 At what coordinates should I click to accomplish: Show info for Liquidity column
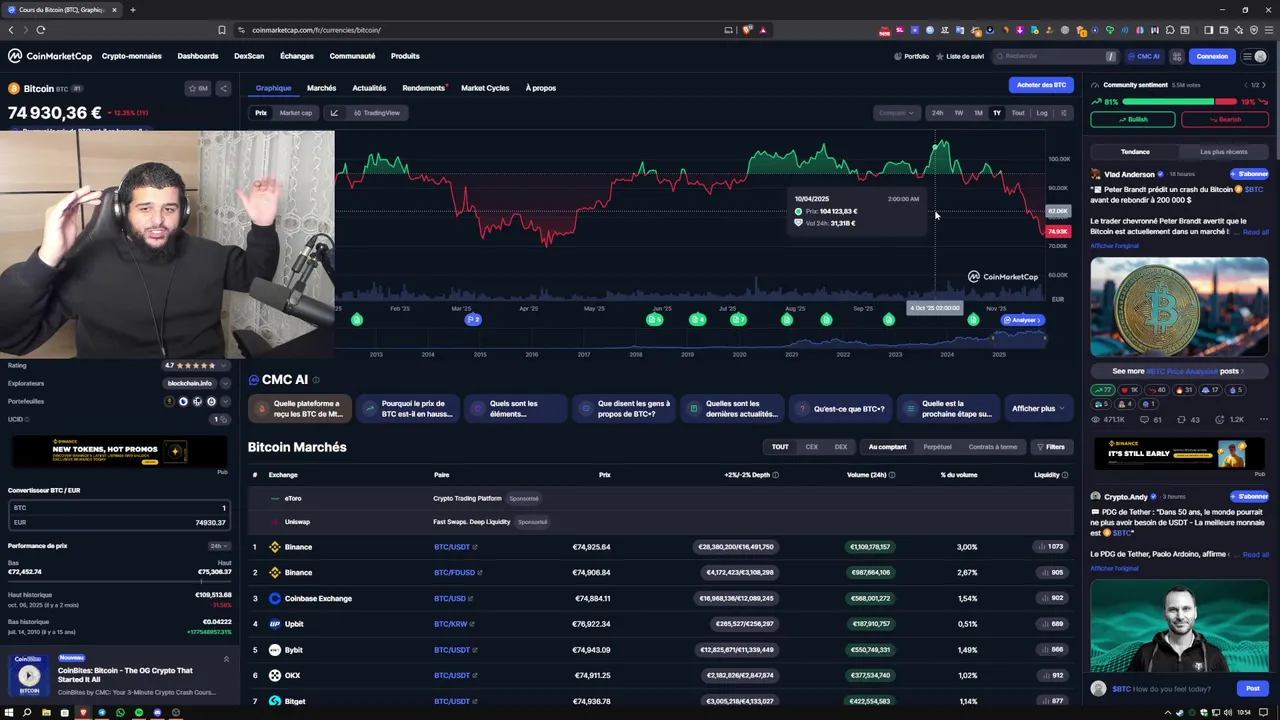point(1065,475)
